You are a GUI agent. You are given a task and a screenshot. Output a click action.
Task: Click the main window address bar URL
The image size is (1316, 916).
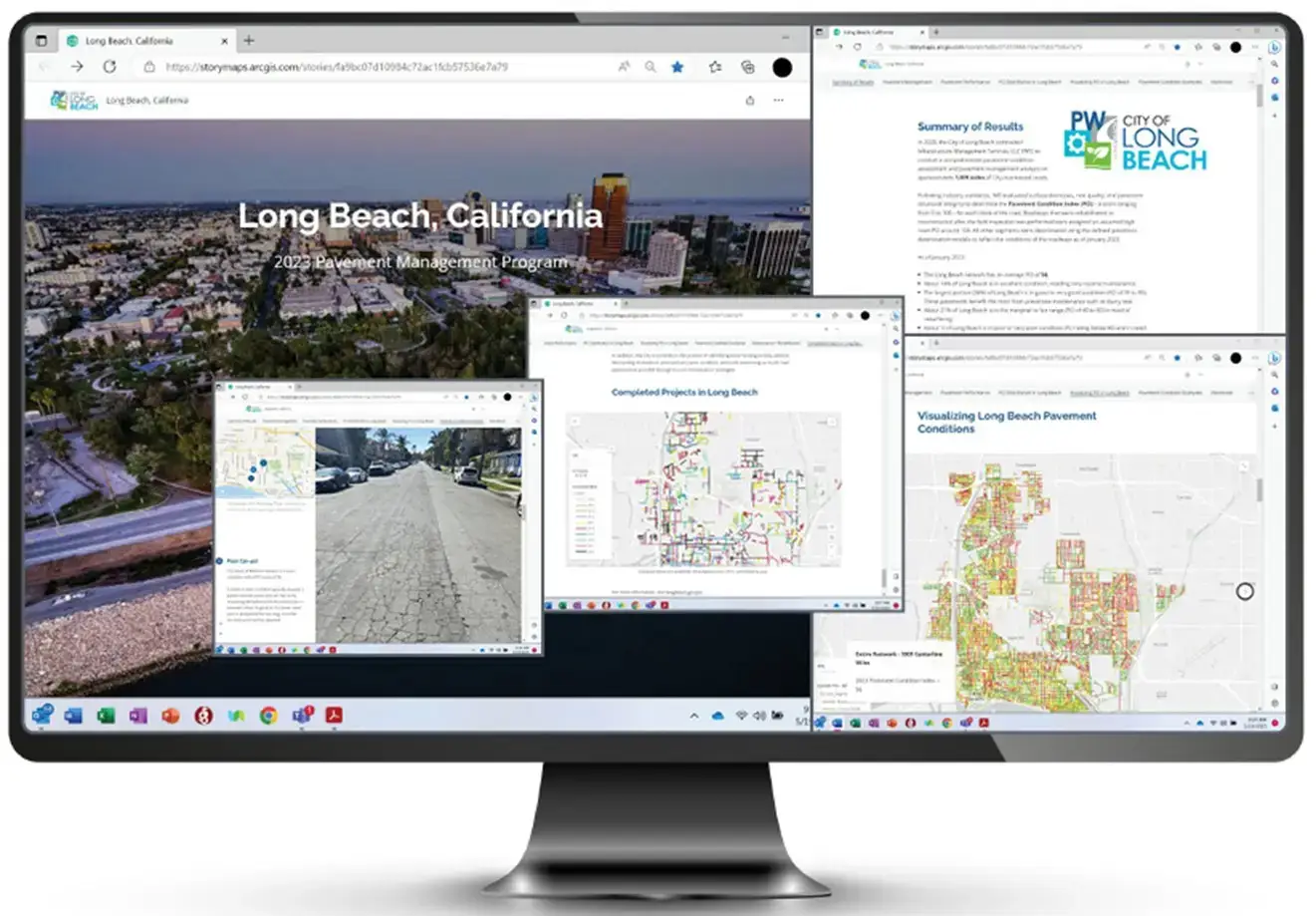[337, 67]
